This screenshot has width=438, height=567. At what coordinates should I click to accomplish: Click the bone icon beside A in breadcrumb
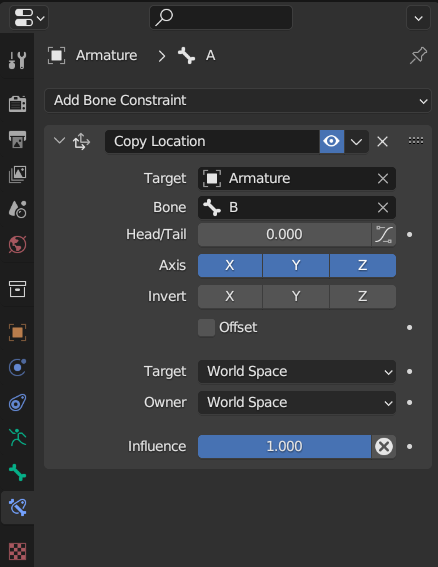tap(186, 56)
